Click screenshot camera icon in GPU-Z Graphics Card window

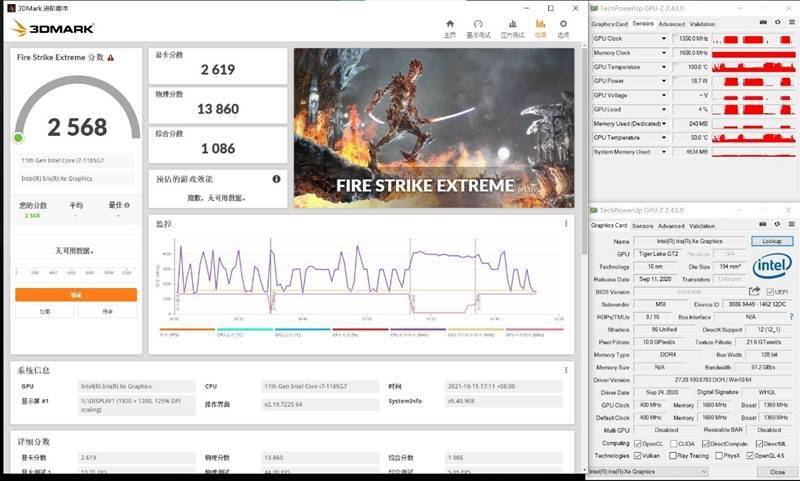[763, 224]
